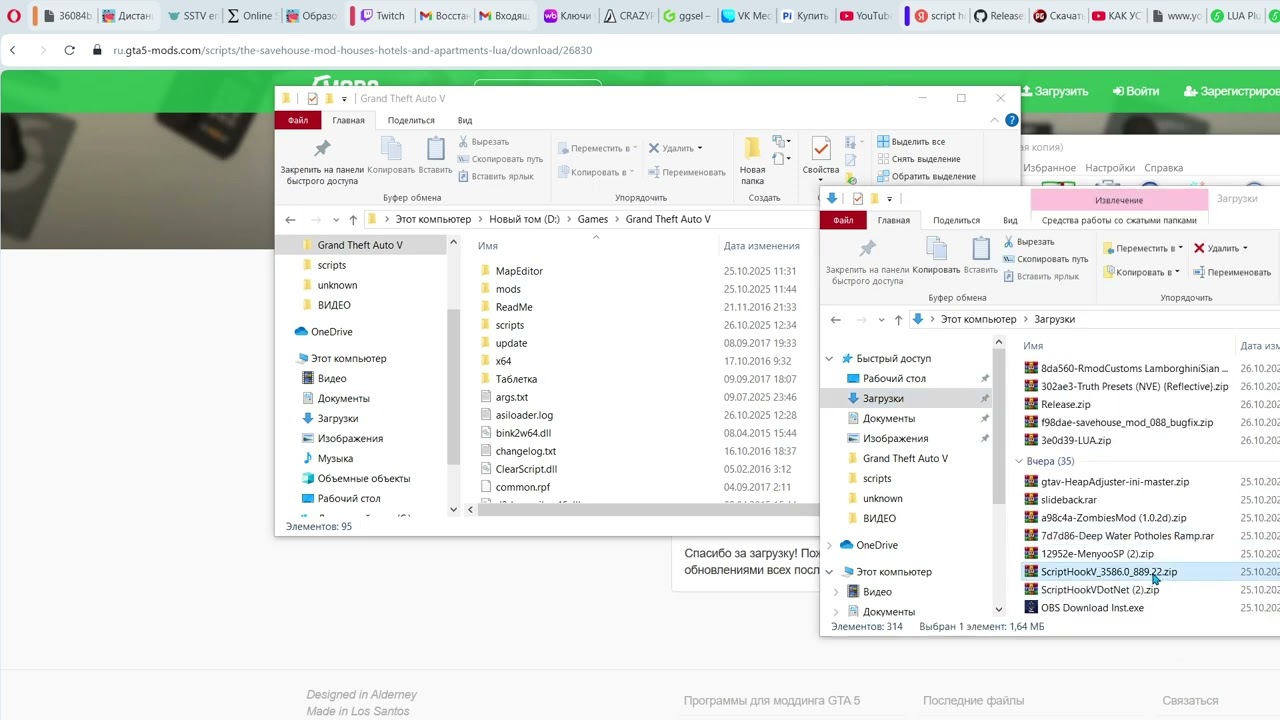Viewport: 1280px width, 720px height.
Task: Click the site security lock icon
Action: click(x=97, y=50)
